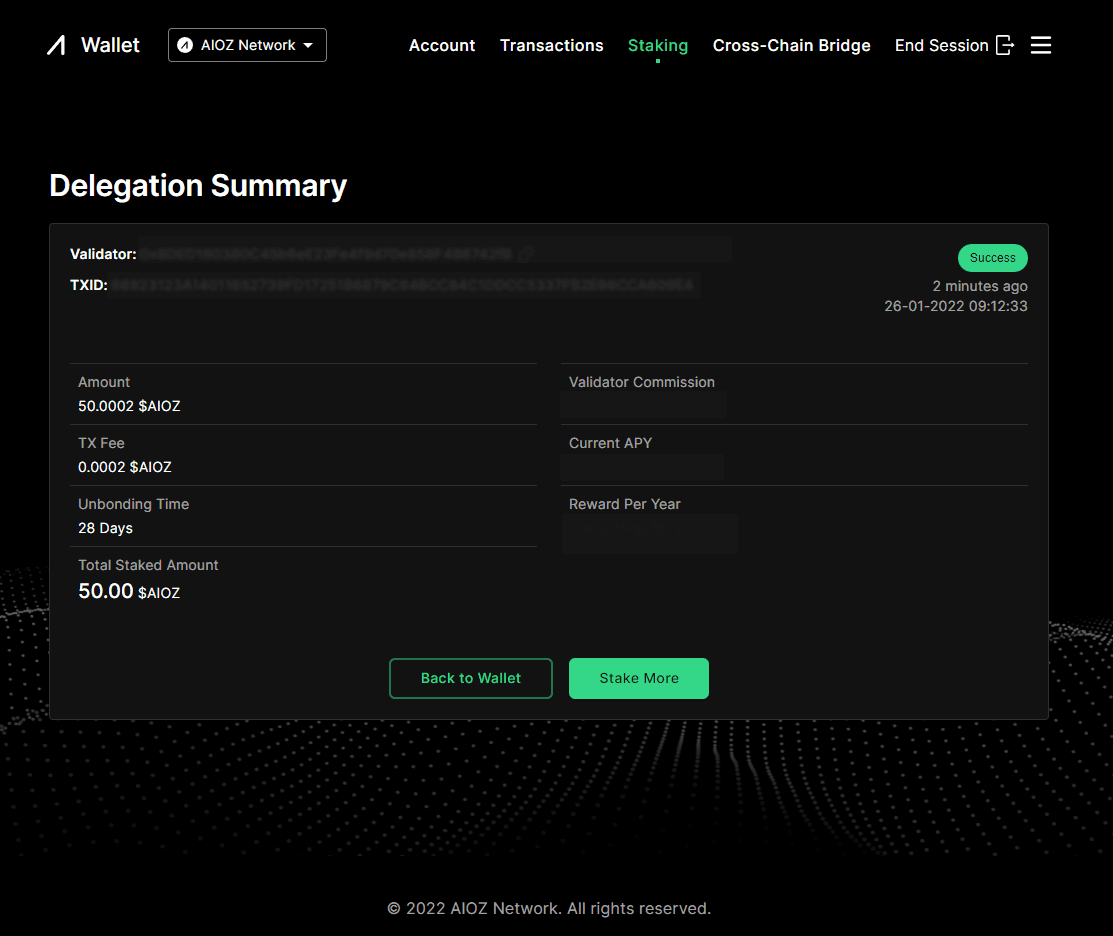This screenshot has width=1113, height=936.
Task: Click the 26-01-2022 09:12:33 timestamp
Action: click(955, 306)
